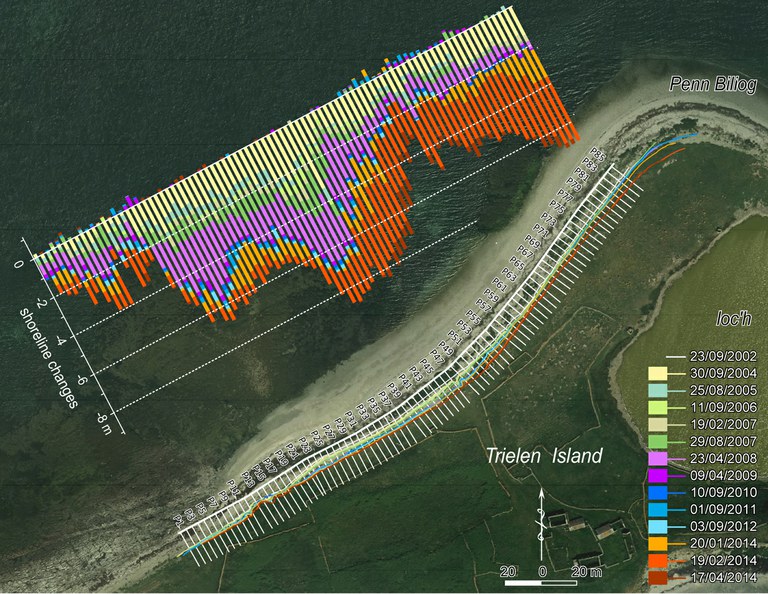Screen dimensions: 768x594
Task: Click the loc'h lagoon label
Action: 733,319
